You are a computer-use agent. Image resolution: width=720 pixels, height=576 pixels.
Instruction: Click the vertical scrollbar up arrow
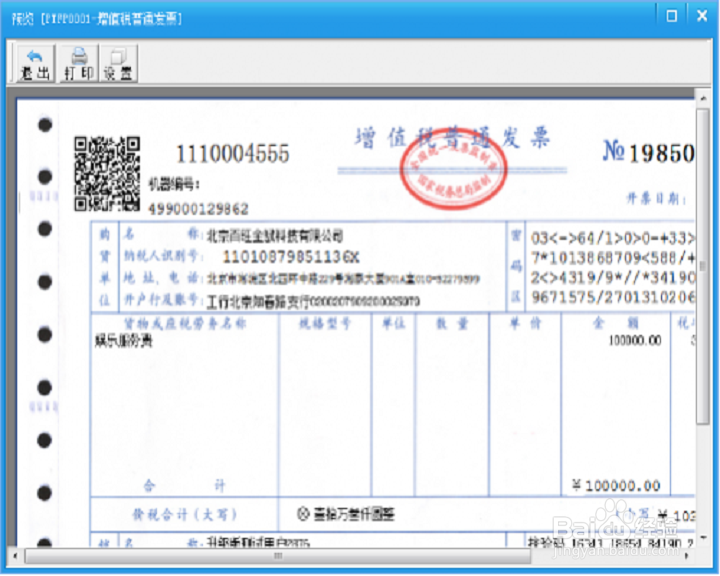click(703, 98)
